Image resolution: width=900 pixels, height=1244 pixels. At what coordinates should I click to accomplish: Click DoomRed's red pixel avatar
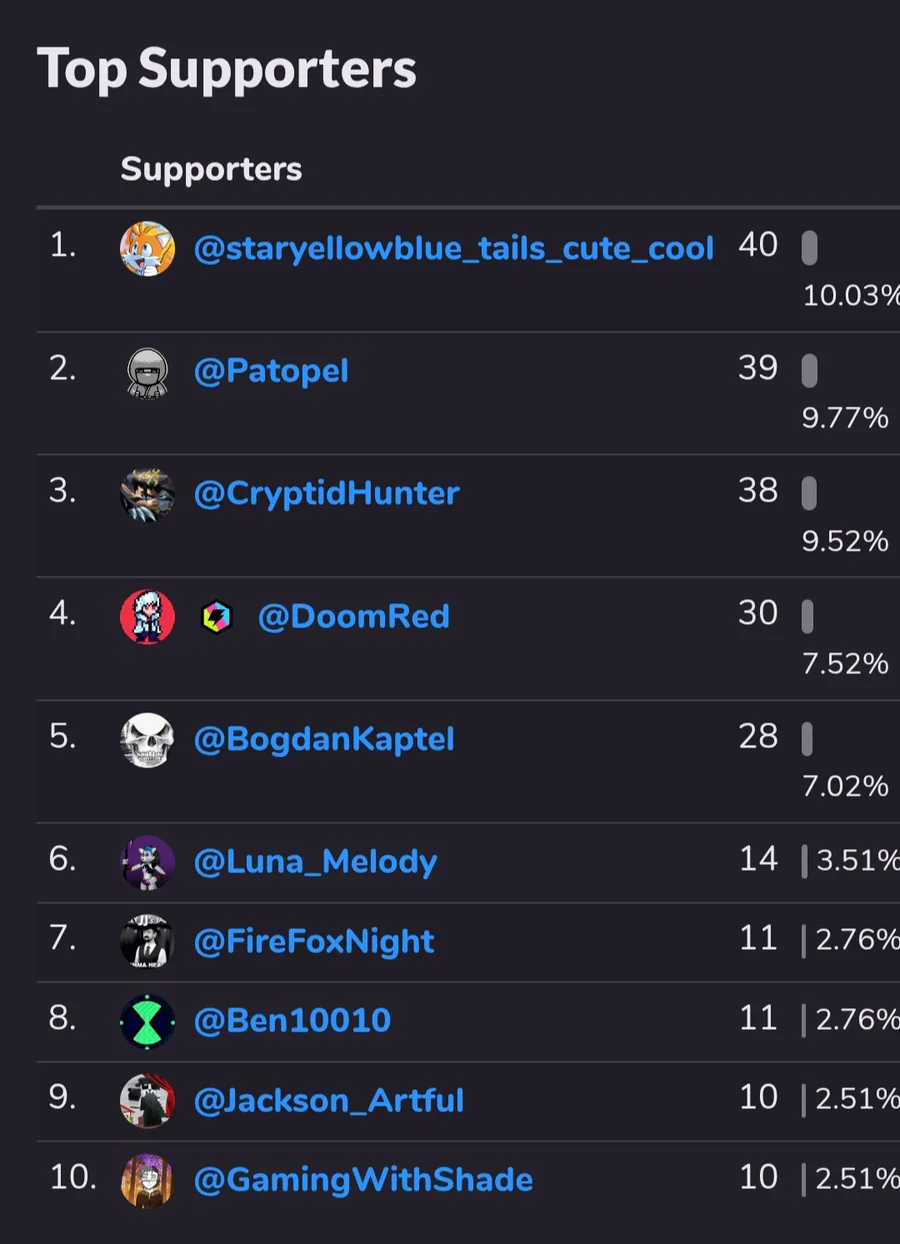pyautogui.click(x=147, y=617)
